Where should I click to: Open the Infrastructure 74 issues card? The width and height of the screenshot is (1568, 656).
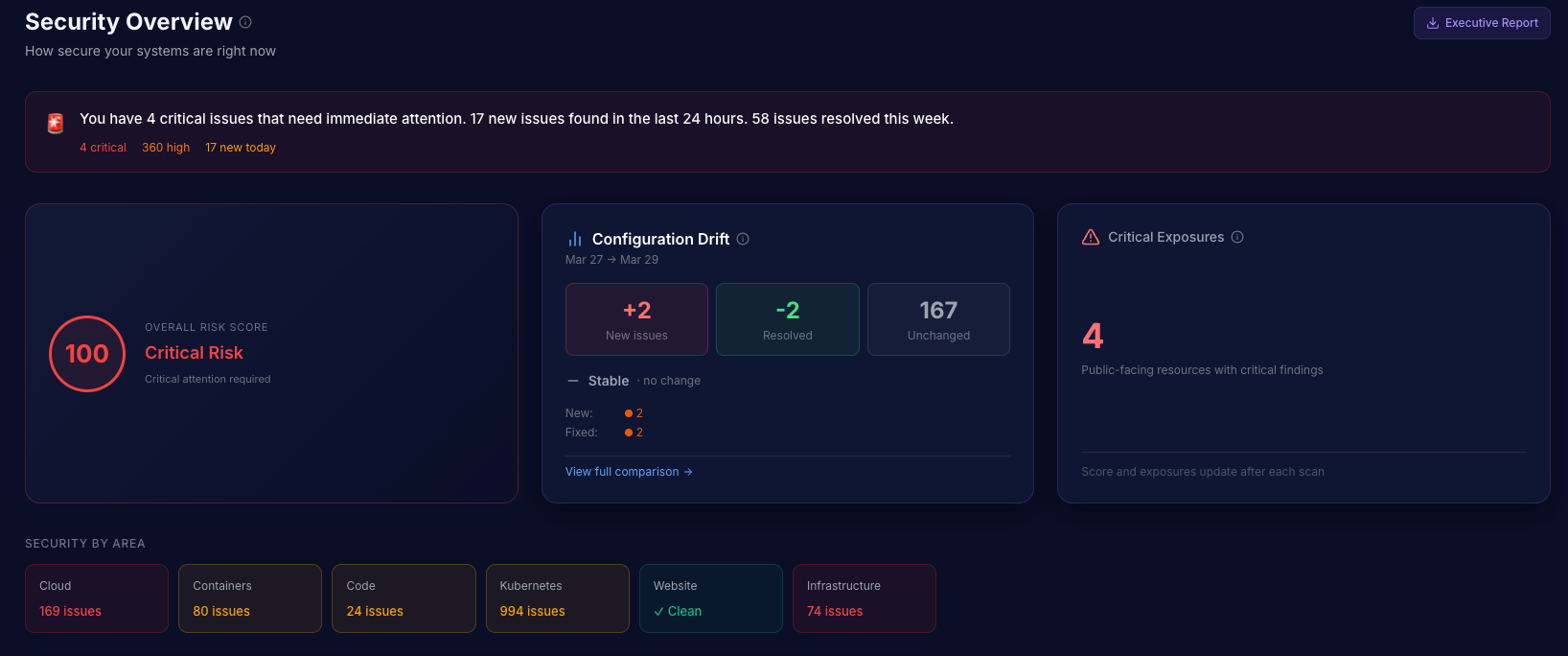pos(864,598)
